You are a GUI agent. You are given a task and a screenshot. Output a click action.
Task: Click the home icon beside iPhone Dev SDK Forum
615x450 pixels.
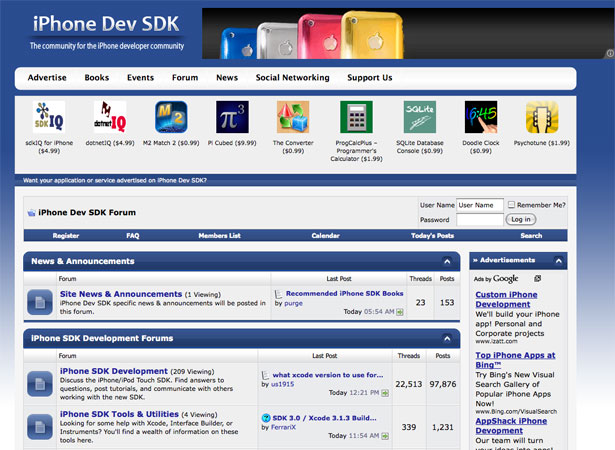coord(31,213)
